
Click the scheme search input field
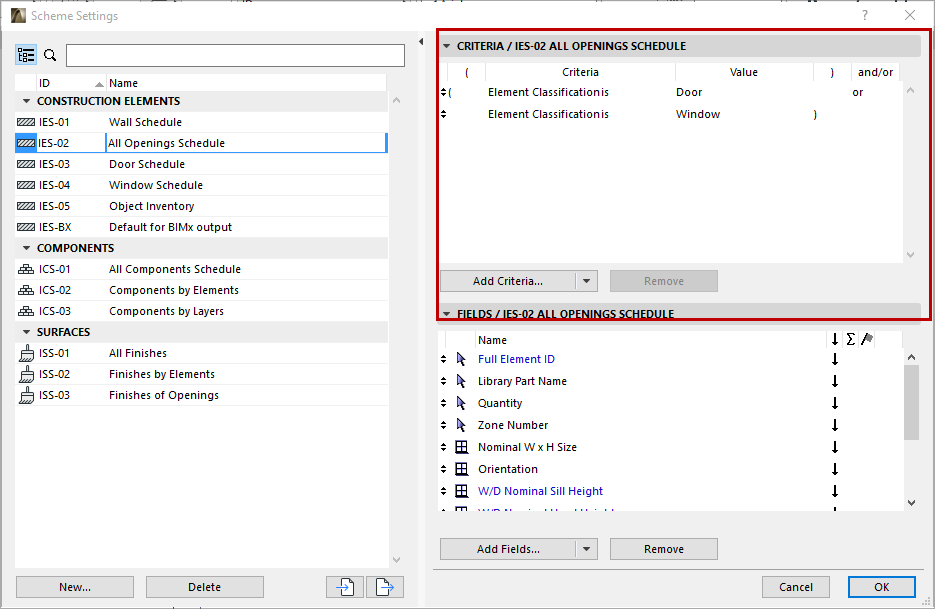[235, 55]
